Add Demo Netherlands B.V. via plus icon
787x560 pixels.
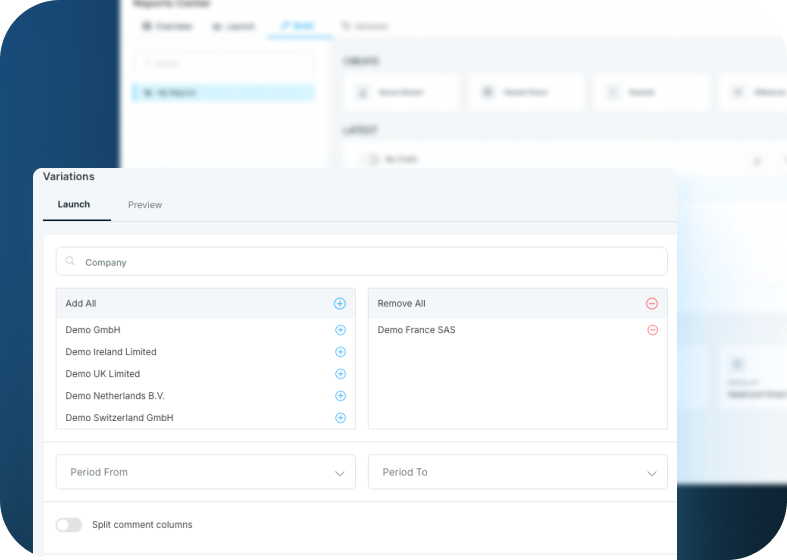coord(340,396)
